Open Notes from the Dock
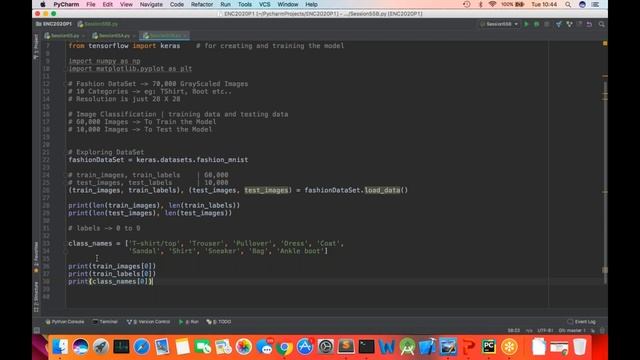 182,347
